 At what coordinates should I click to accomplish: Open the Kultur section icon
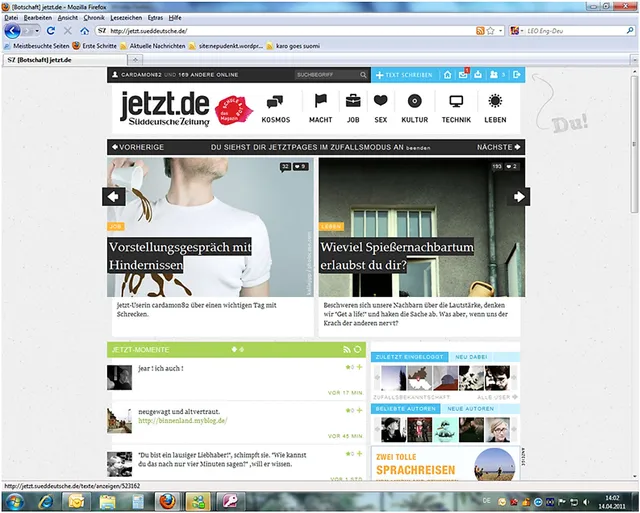coord(414,102)
